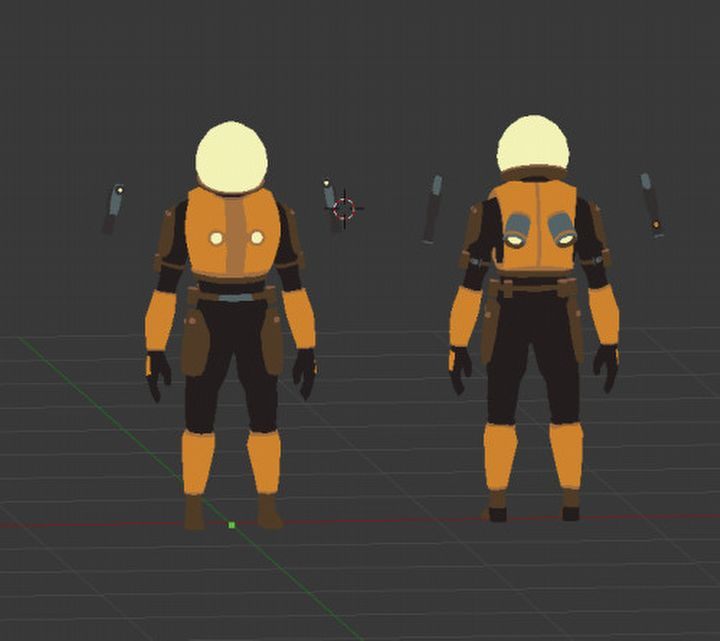Select a black glove on front-view character
This screenshot has height=641, width=720.
coord(157,374)
